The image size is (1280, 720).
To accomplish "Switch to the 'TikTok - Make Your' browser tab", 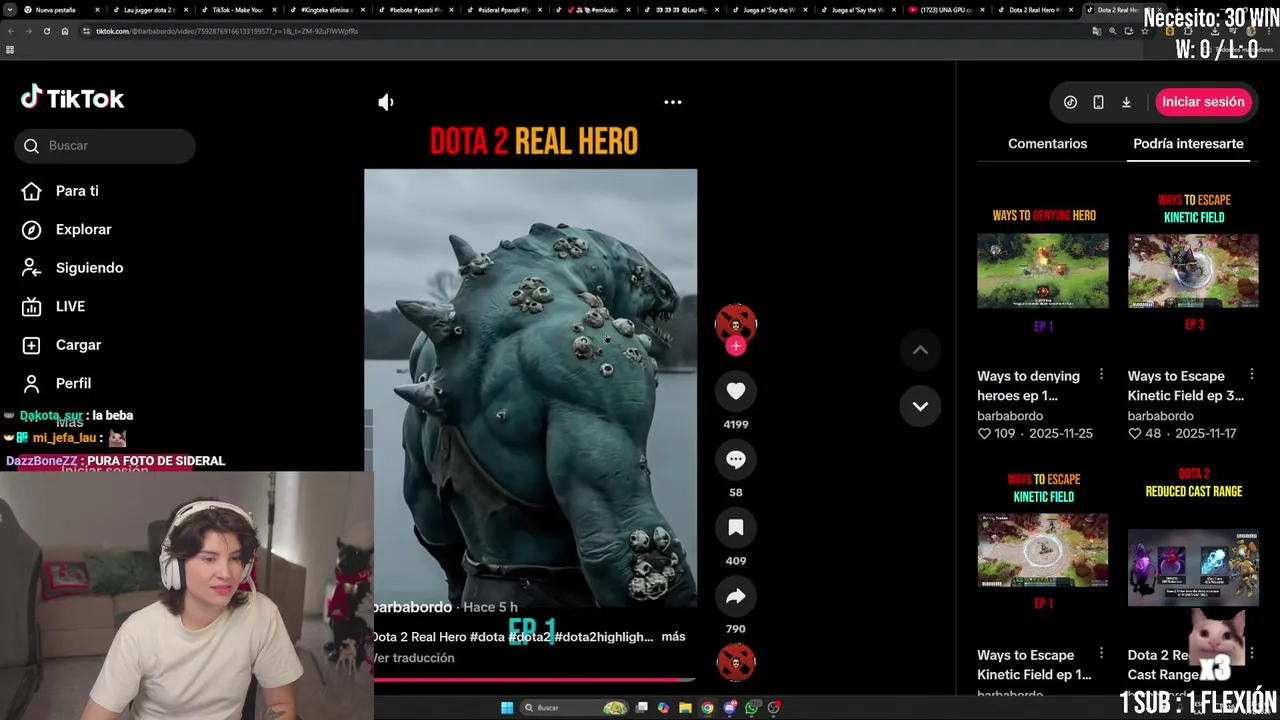I will click(x=237, y=10).
